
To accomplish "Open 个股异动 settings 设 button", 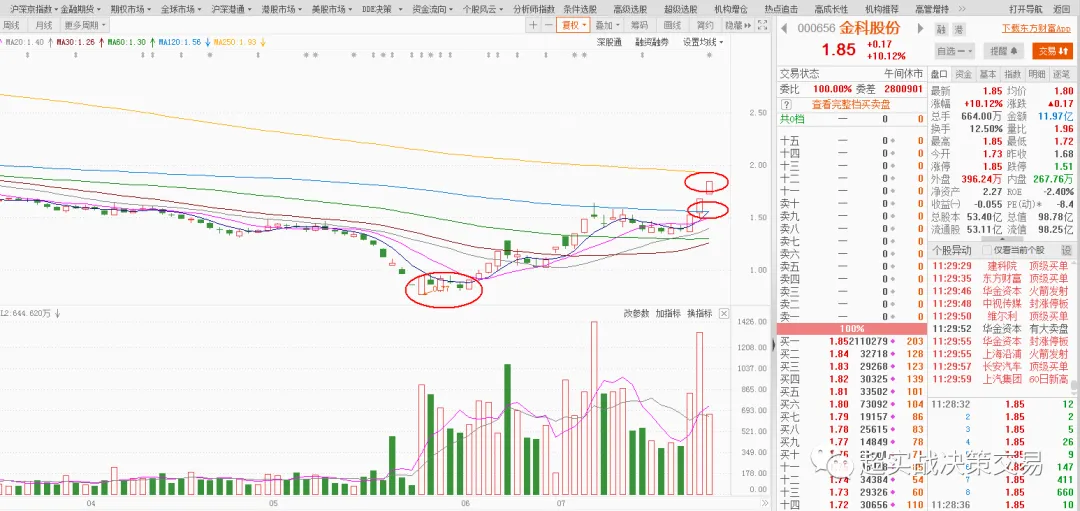I will (1066, 250).
